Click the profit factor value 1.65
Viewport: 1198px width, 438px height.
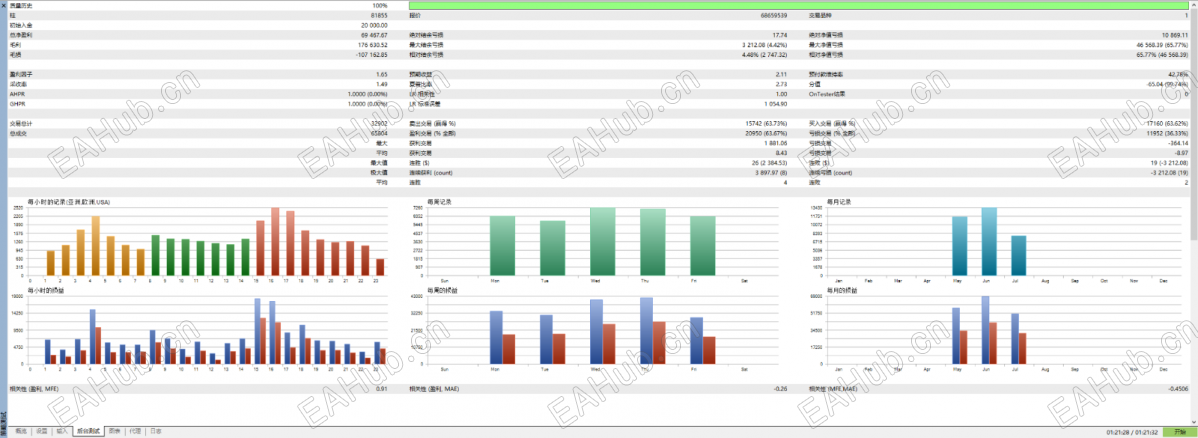[x=381, y=74]
